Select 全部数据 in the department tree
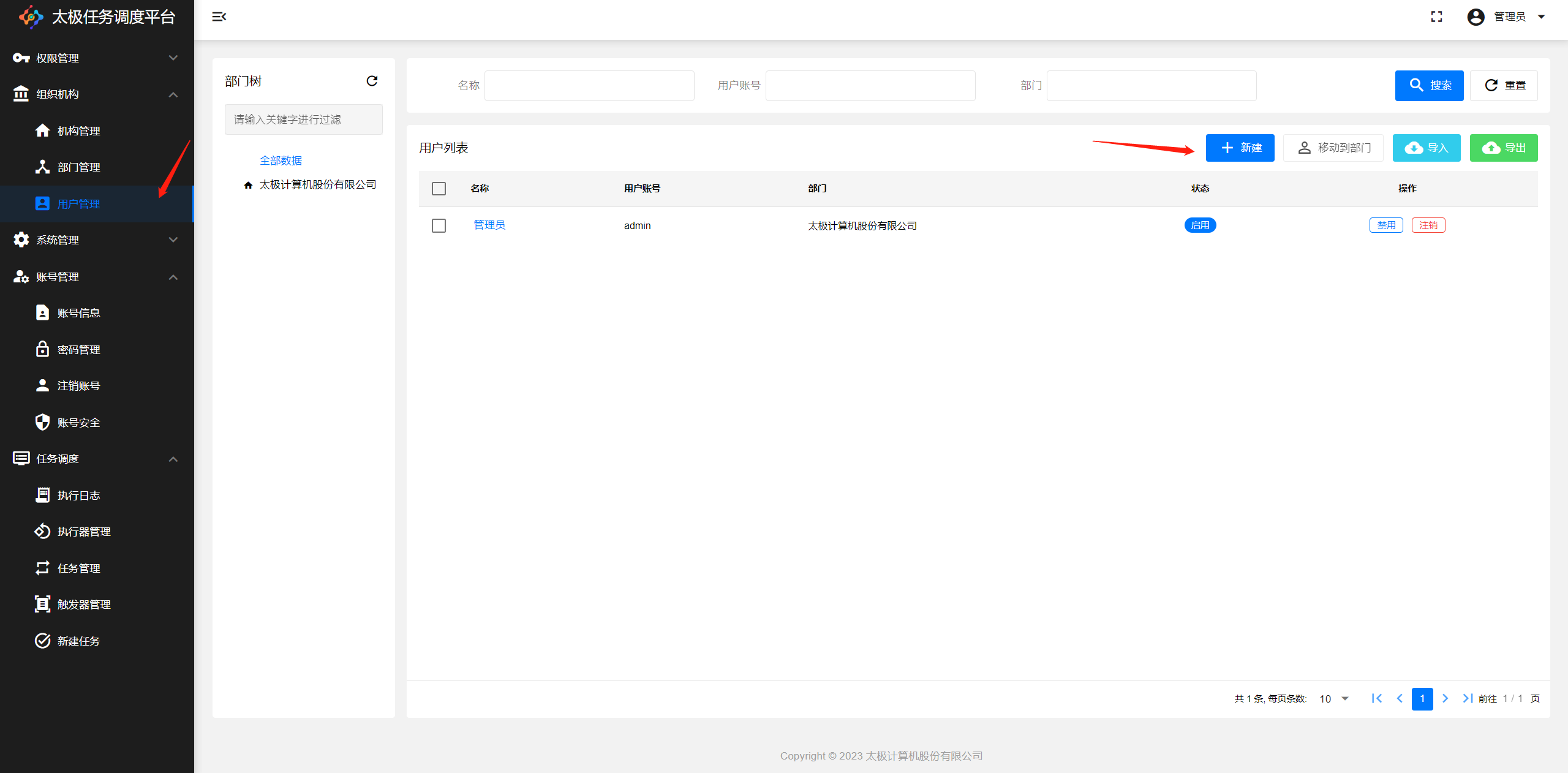 pos(281,160)
